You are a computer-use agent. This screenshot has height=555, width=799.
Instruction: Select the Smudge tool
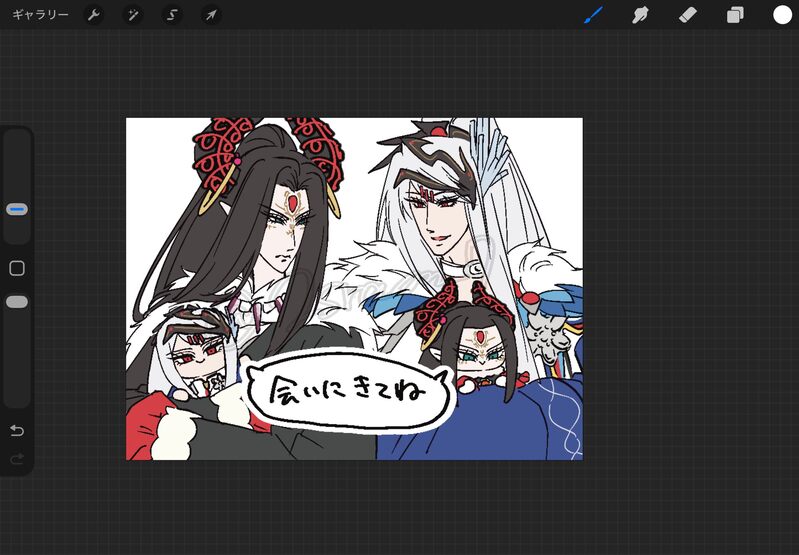[x=640, y=15]
